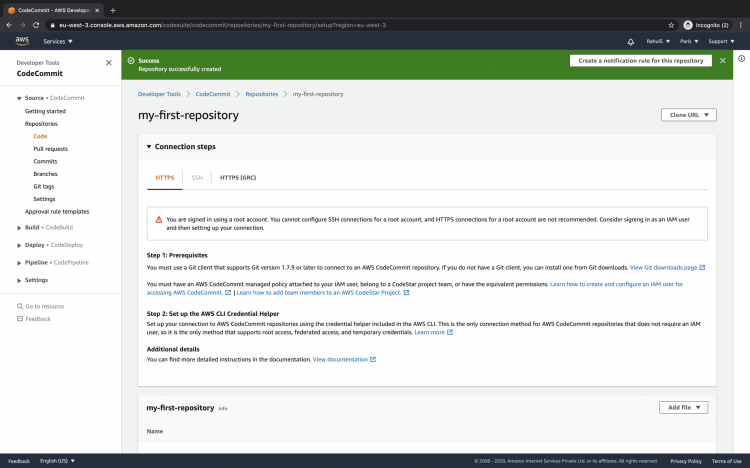Click the Name column header

coord(154,431)
